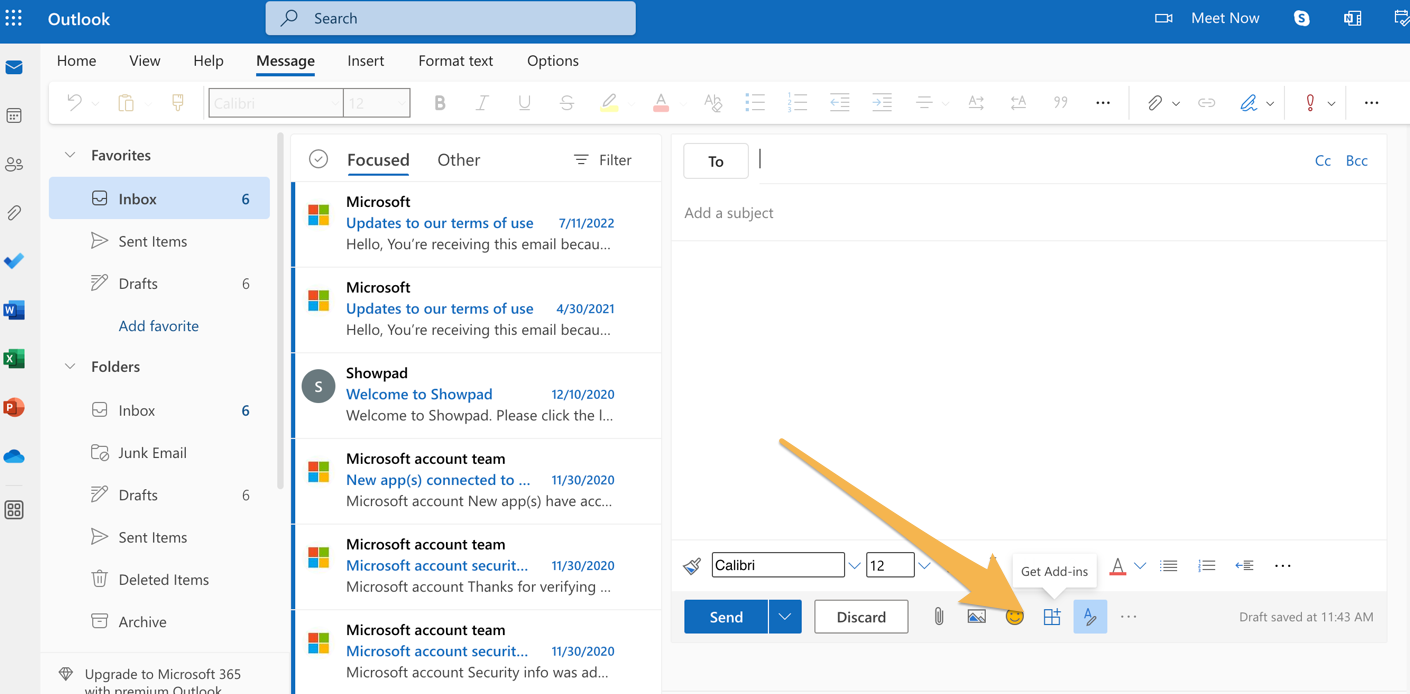This screenshot has height=694, width=1410.
Task: Toggle bullet list in the ribbon
Action: click(x=755, y=102)
